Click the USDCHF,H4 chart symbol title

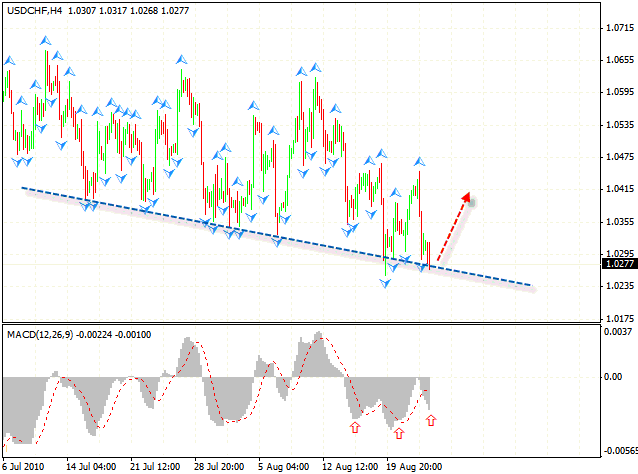coord(35,11)
